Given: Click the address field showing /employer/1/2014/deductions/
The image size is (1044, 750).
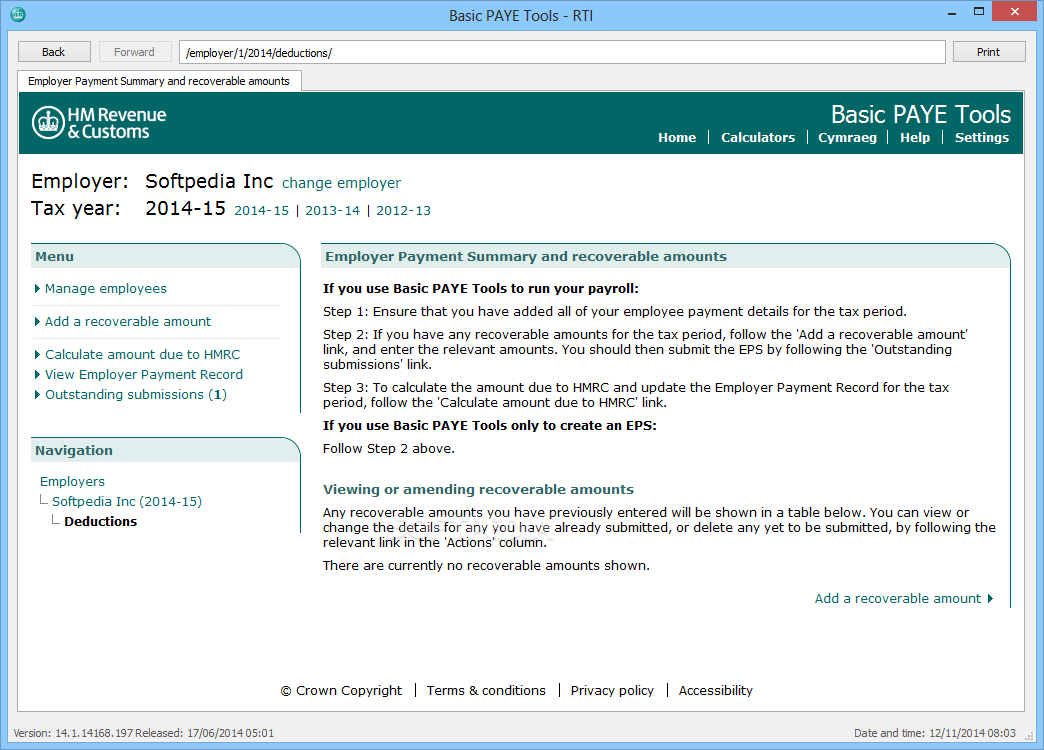Looking at the screenshot, I should pyautogui.click(x=562, y=53).
